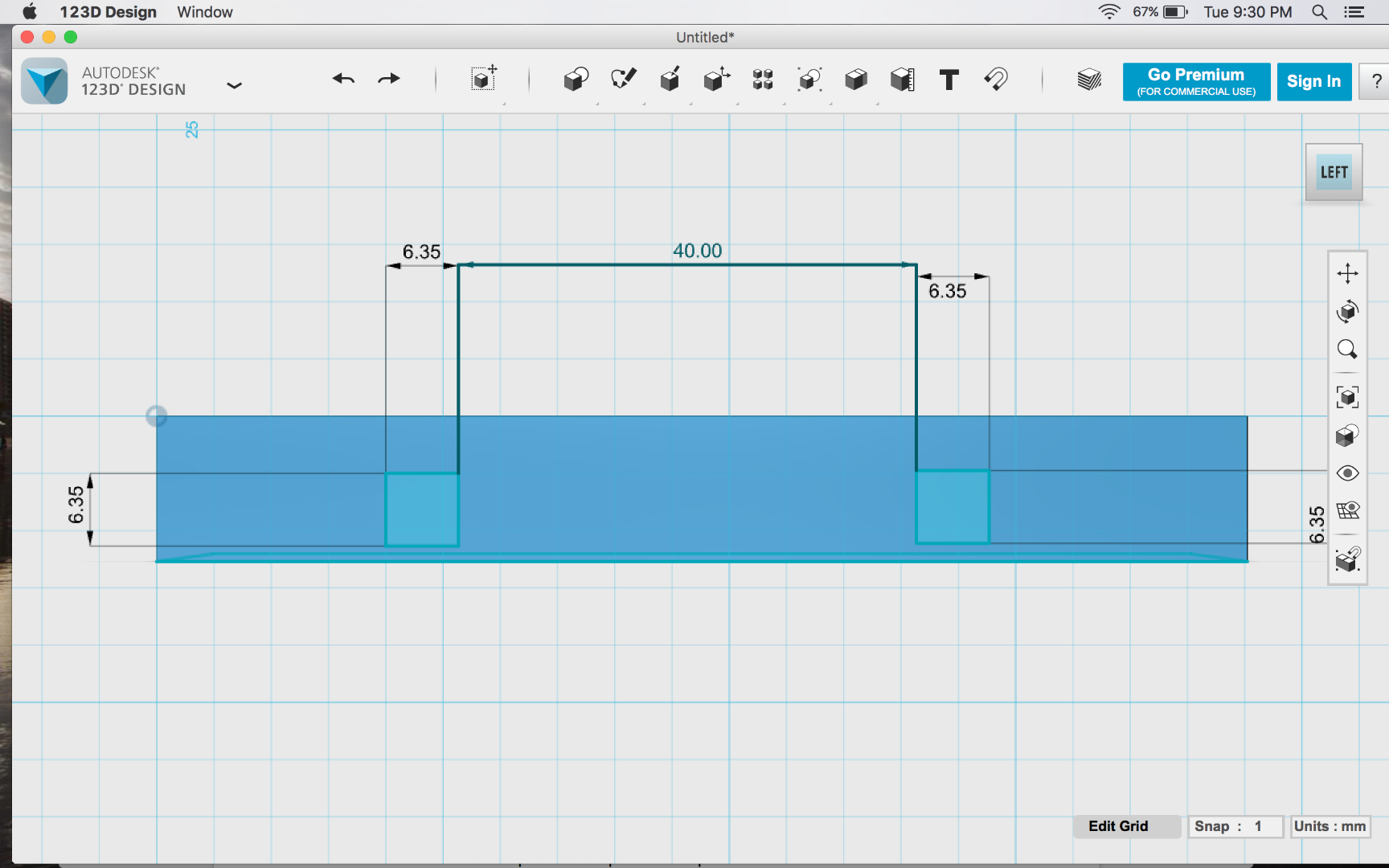Select the Orbit navigation tool
The height and width of the screenshot is (868, 1389).
[x=1348, y=311]
